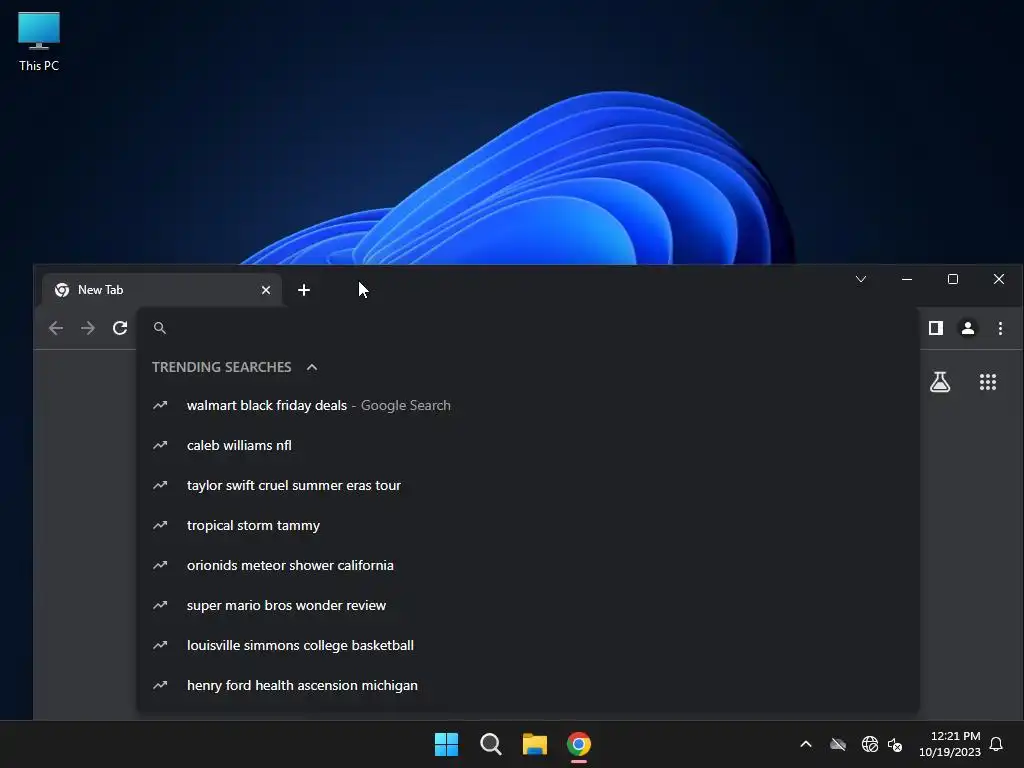Open notifications bell icon
Image resolution: width=1024 pixels, height=768 pixels.
(996, 744)
